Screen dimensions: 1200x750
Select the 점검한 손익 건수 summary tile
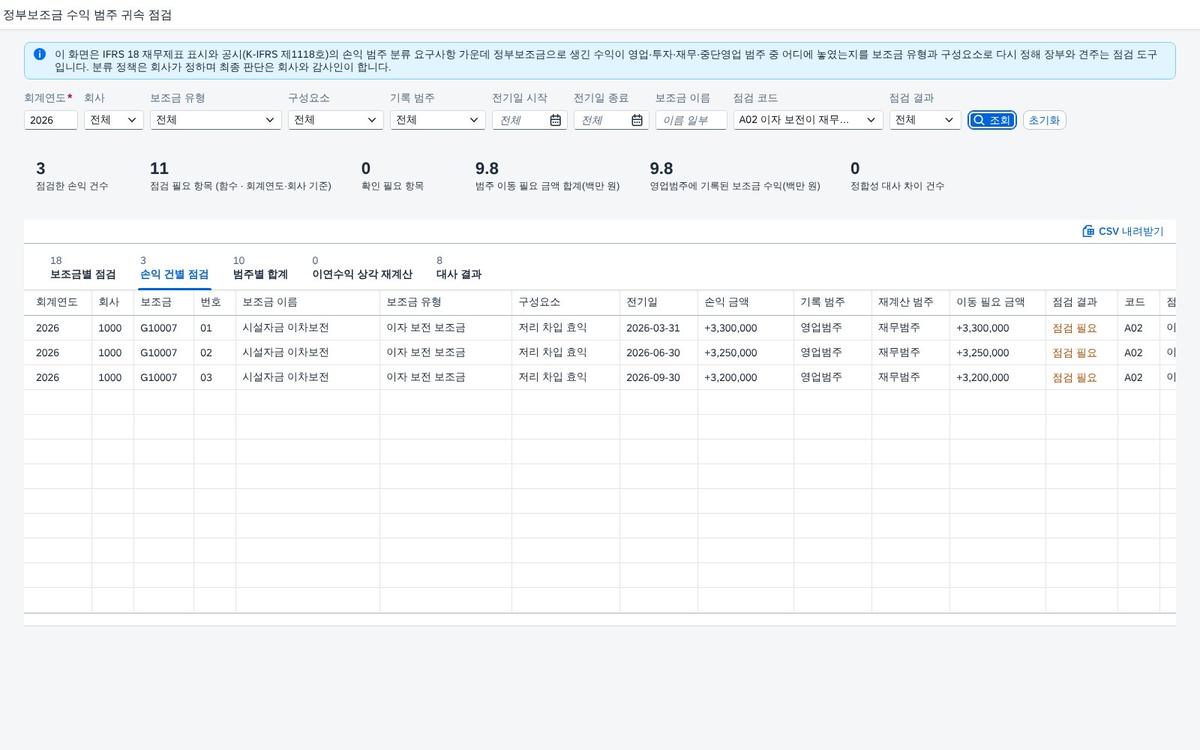click(72, 176)
